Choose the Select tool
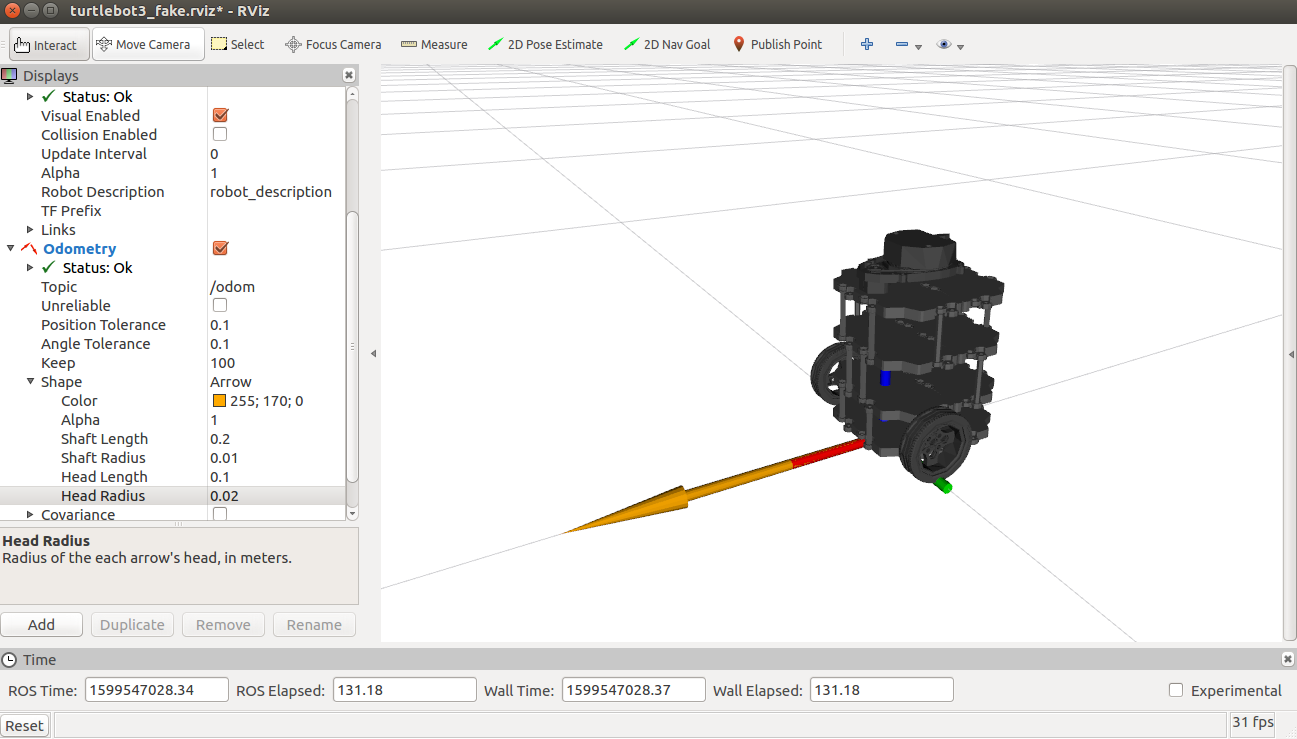This screenshot has height=739, width=1297. pyautogui.click(x=238, y=45)
